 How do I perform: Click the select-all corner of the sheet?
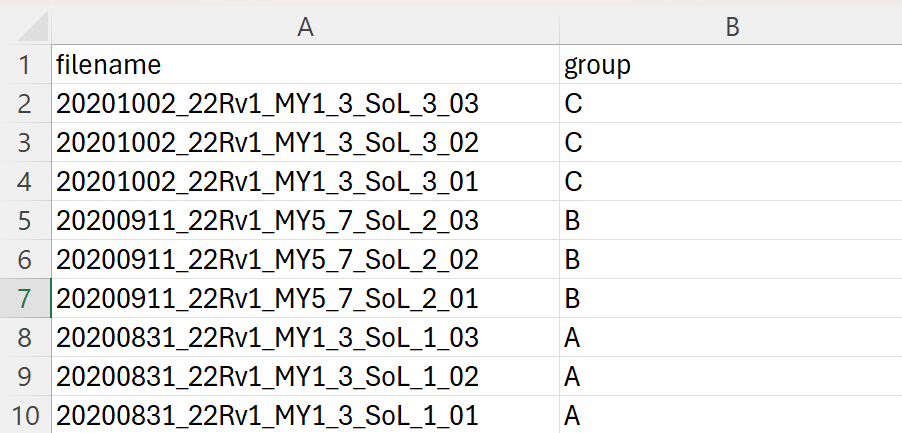click(25, 28)
